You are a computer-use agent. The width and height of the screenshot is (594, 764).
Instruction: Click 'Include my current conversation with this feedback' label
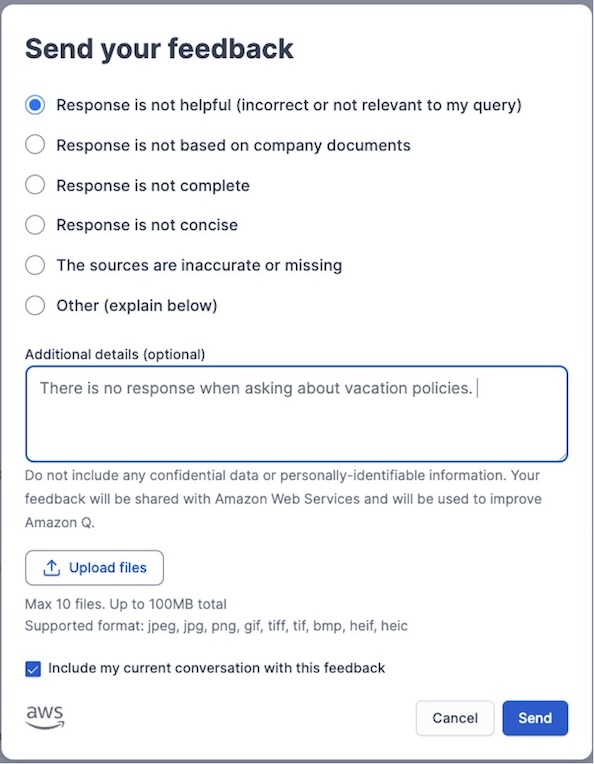(x=216, y=668)
